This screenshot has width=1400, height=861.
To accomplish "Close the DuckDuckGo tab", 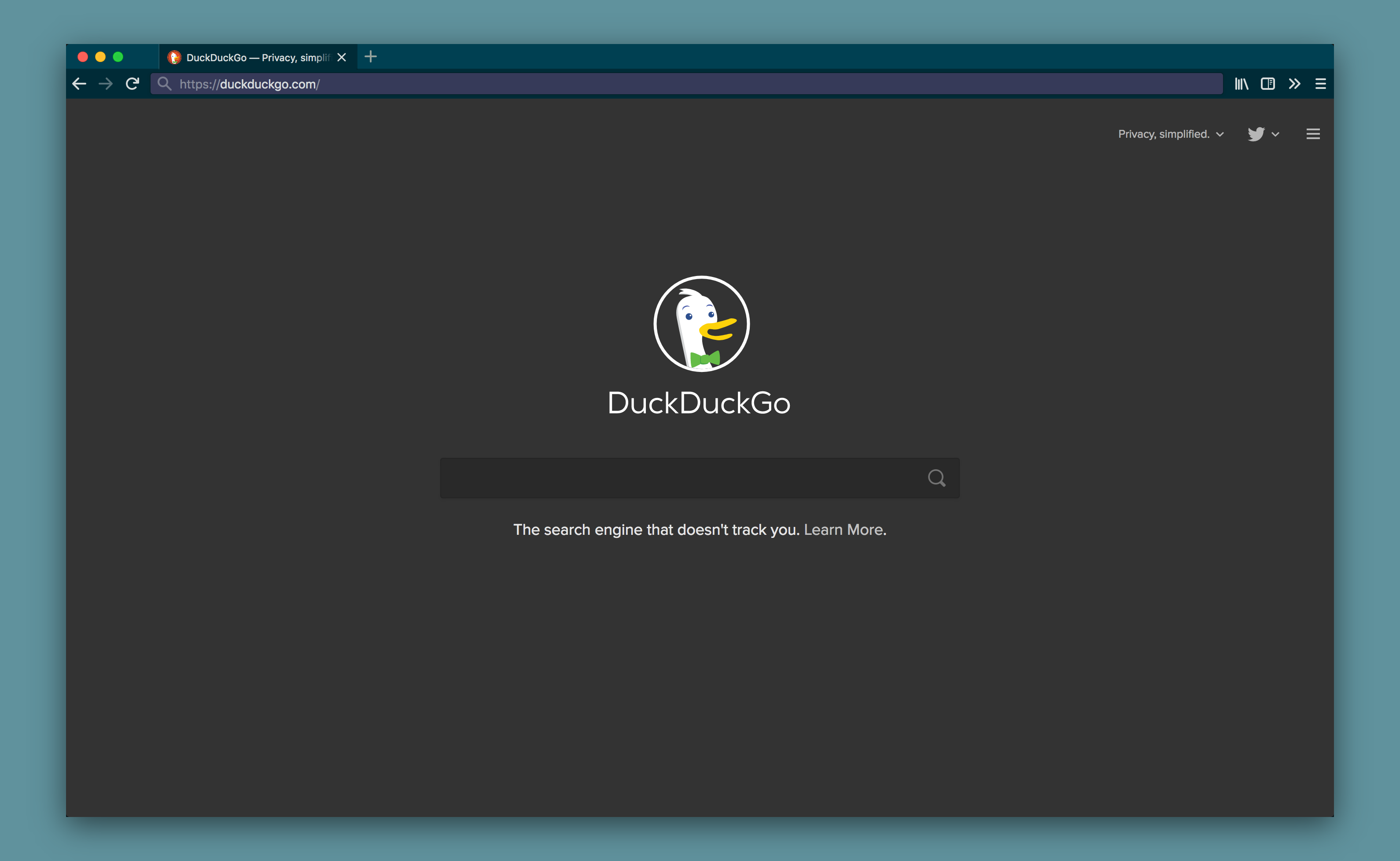I will click(x=342, y=58).
